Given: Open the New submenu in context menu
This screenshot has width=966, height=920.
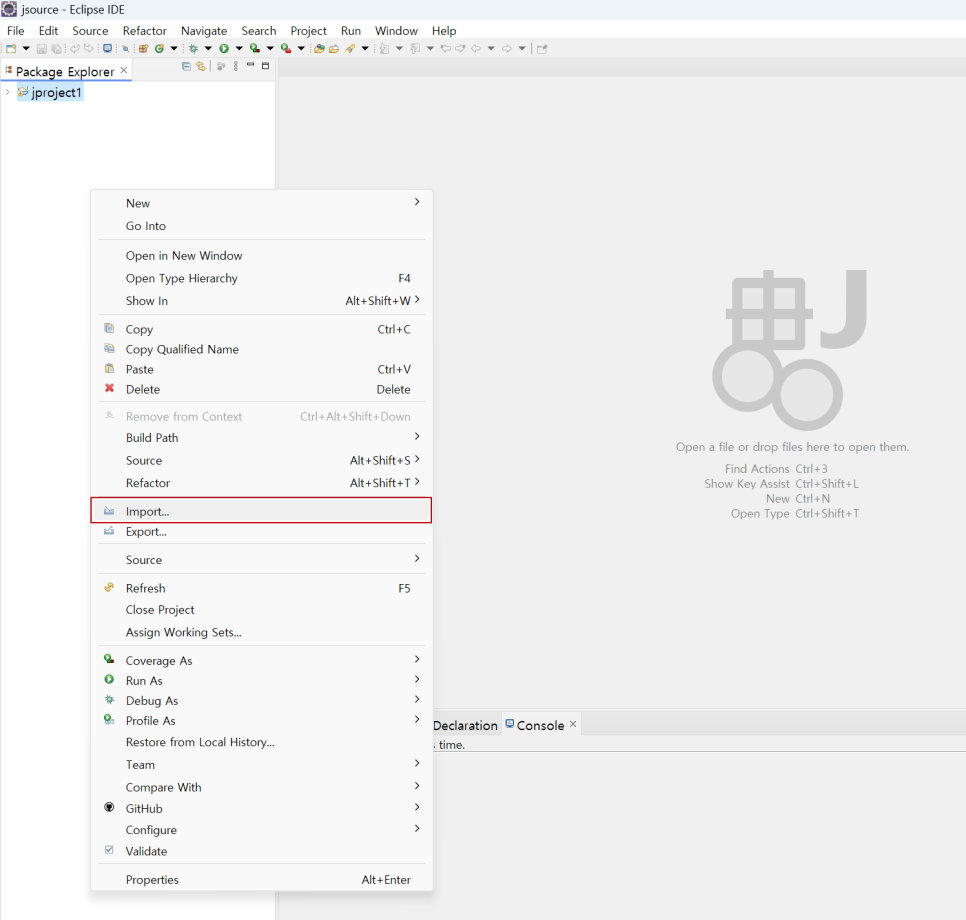Looking at the screenshot, I should [261, 203].
